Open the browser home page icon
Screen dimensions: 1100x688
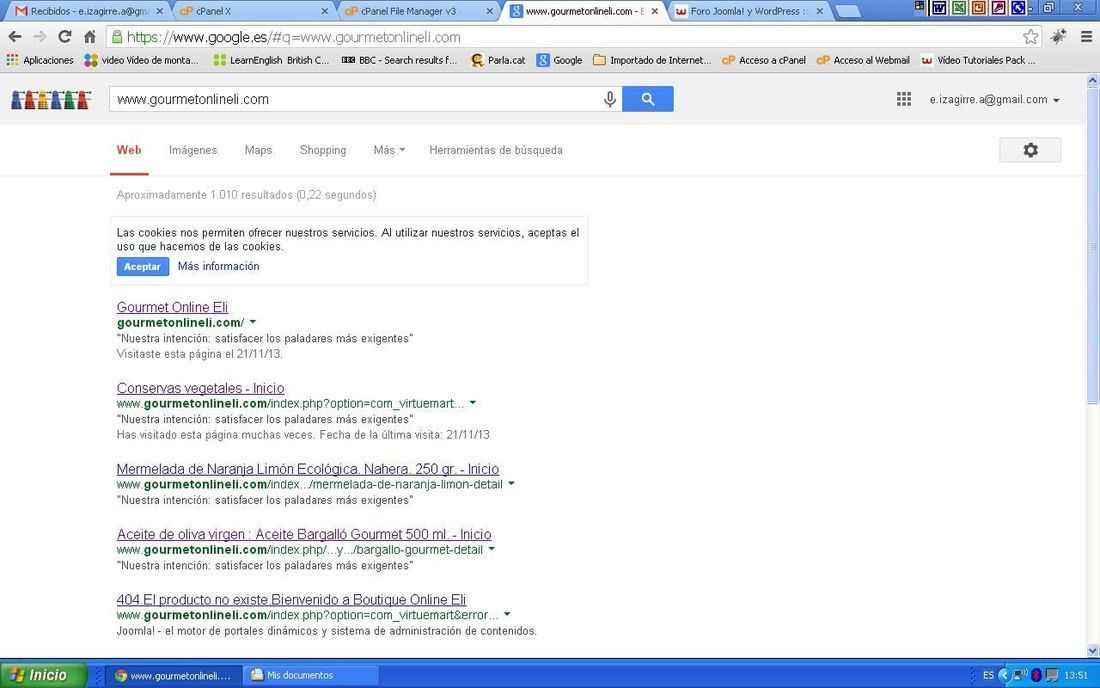click(x=90, y=36)
